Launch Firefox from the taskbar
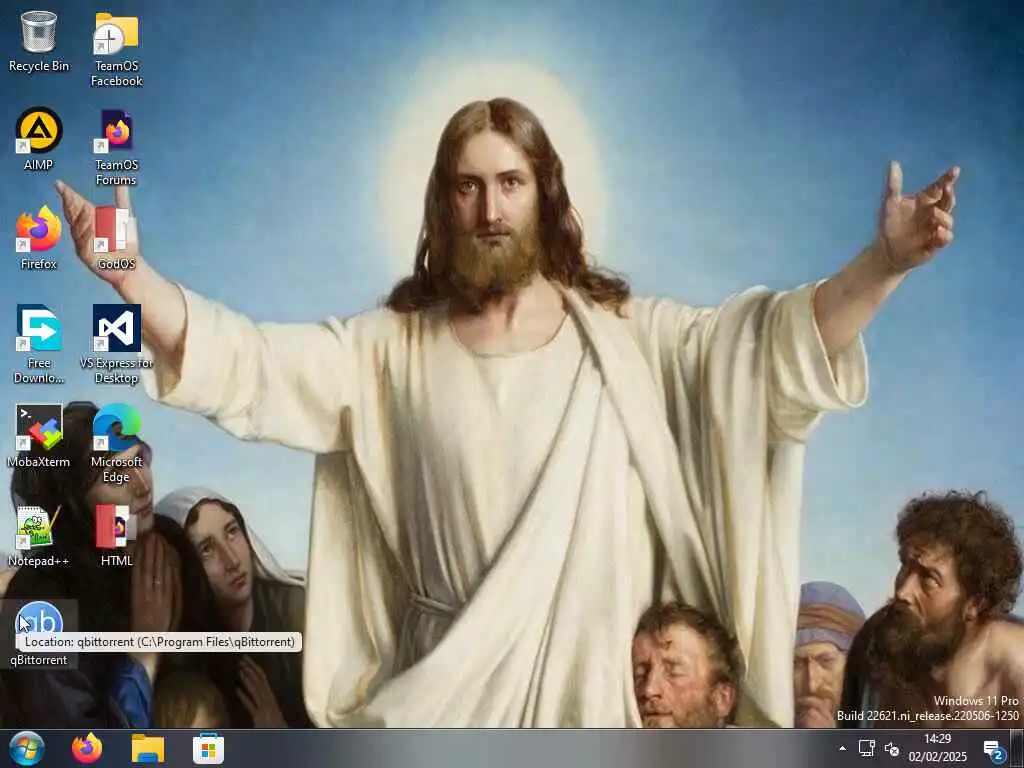 pyautogui.click(x=87, y=748)
